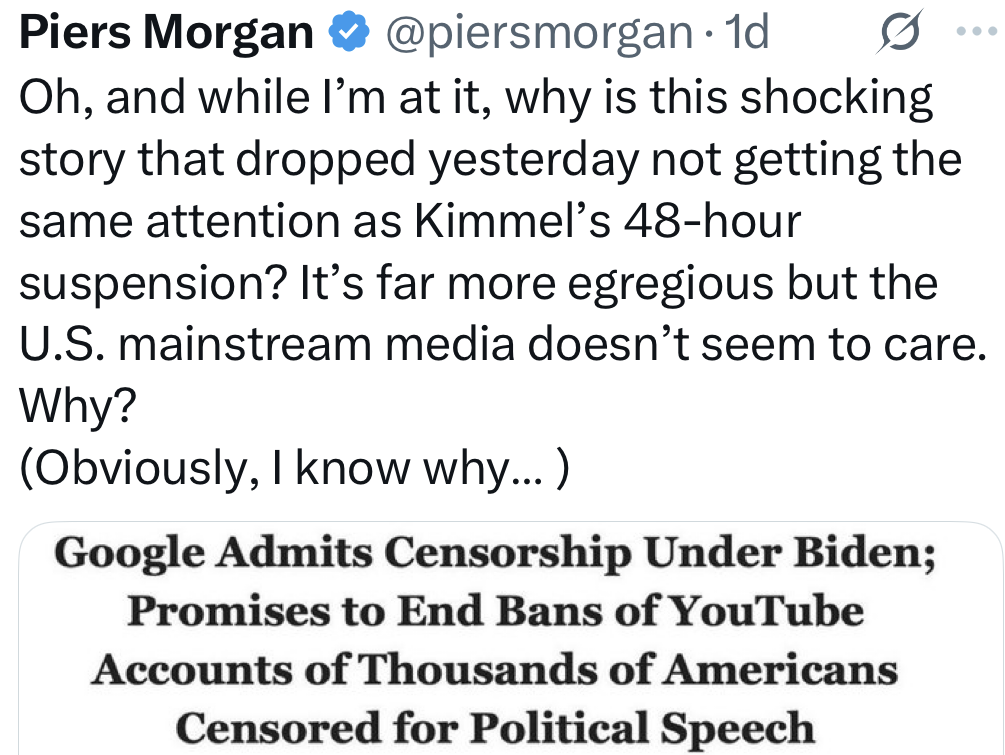Click the @piersmorgan handle
This screenshot has width=1005, height=755.
coord(538,34)
